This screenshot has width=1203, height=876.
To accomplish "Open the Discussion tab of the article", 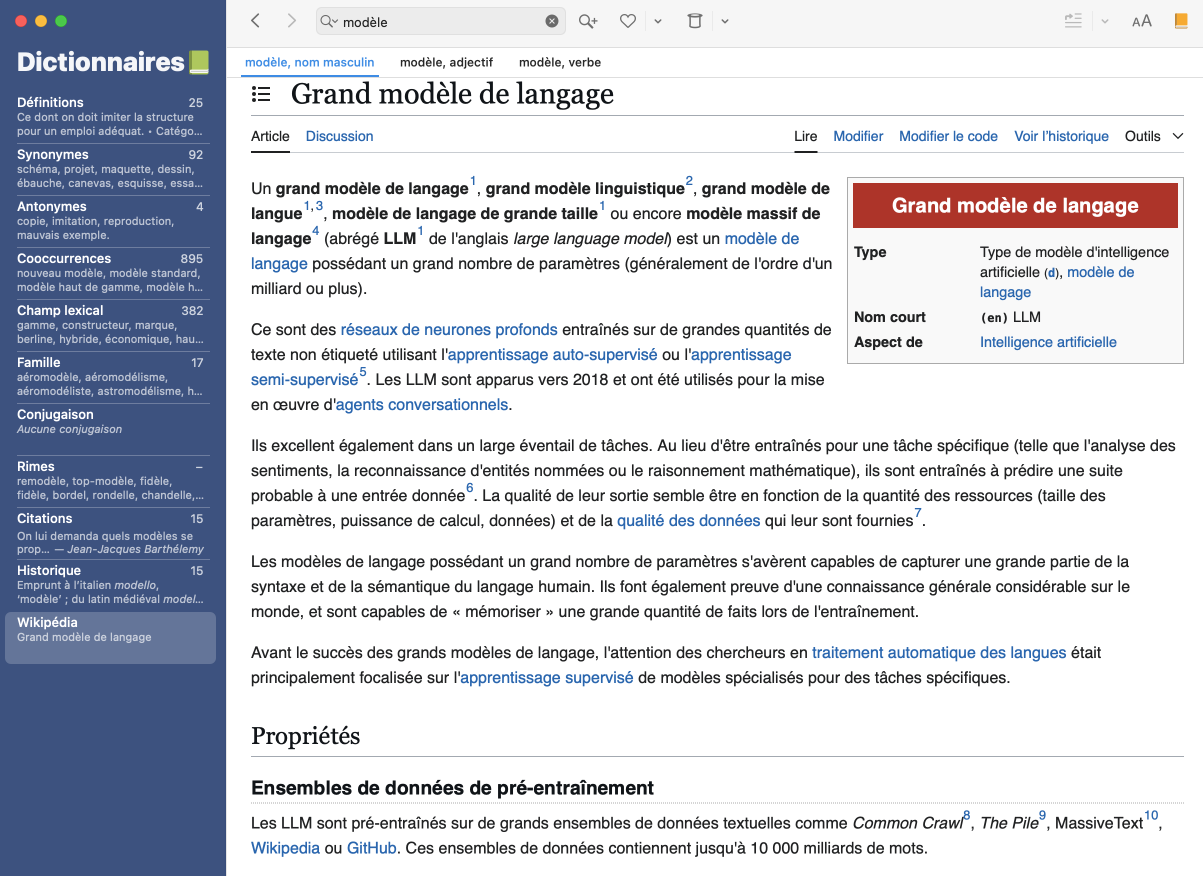I will tap(339, 136).
